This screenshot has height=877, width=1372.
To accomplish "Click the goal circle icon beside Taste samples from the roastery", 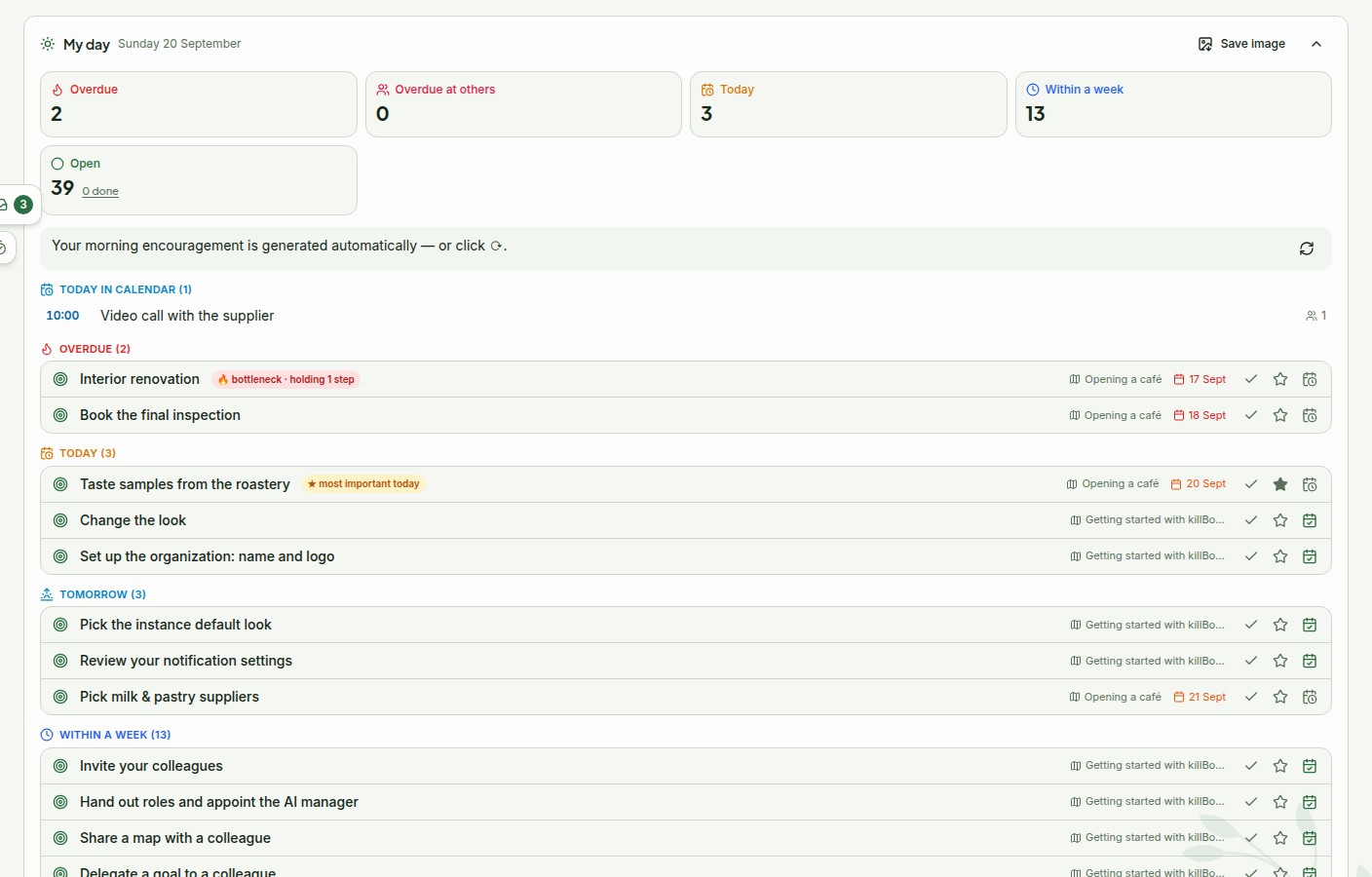I will 60,484.
